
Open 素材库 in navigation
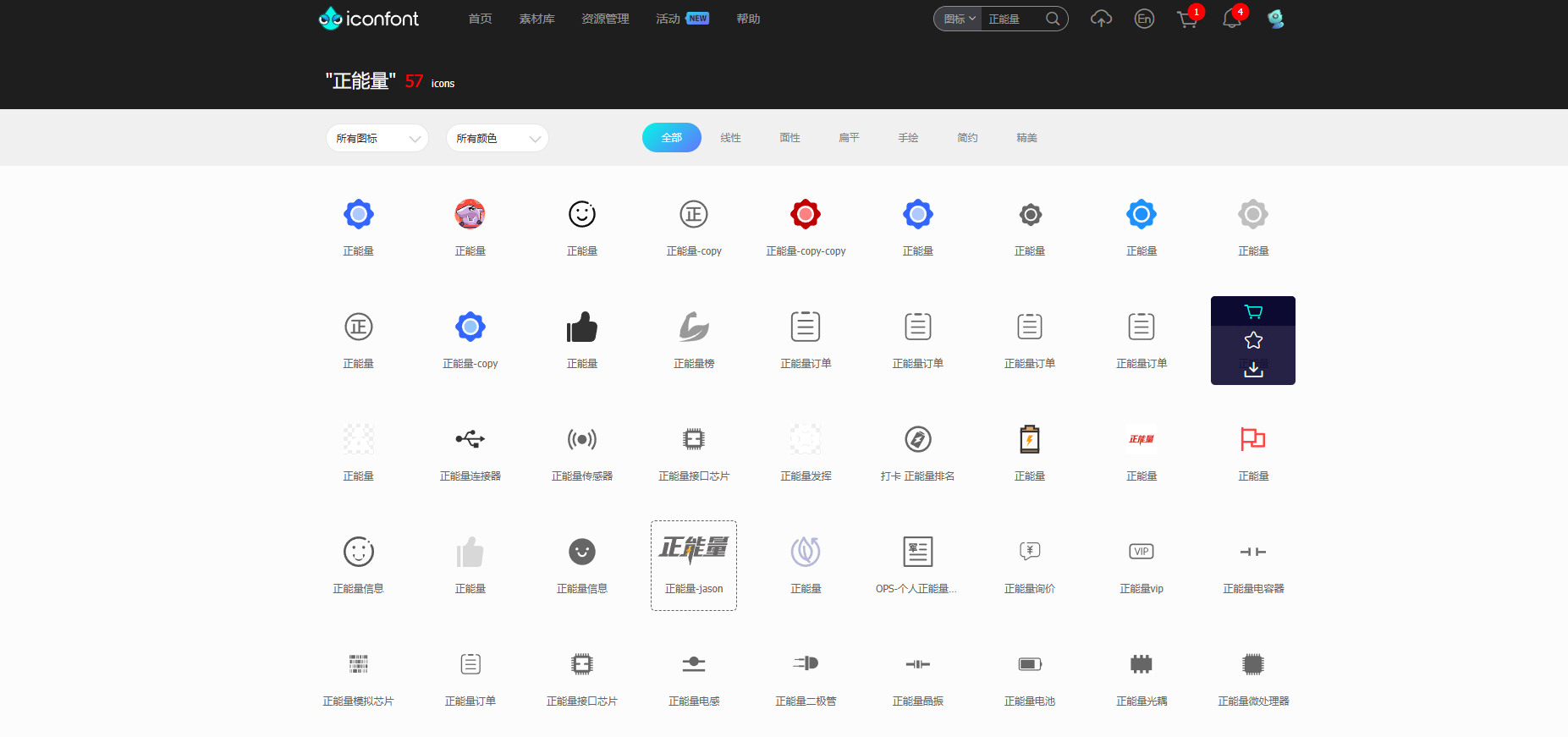pyautogui.click(x=537, y=19)
